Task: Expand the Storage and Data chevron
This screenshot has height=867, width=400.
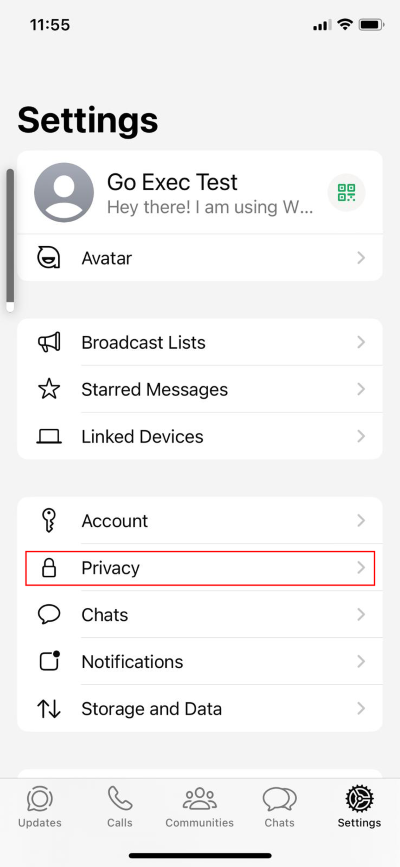Action: tap(361, 708)
